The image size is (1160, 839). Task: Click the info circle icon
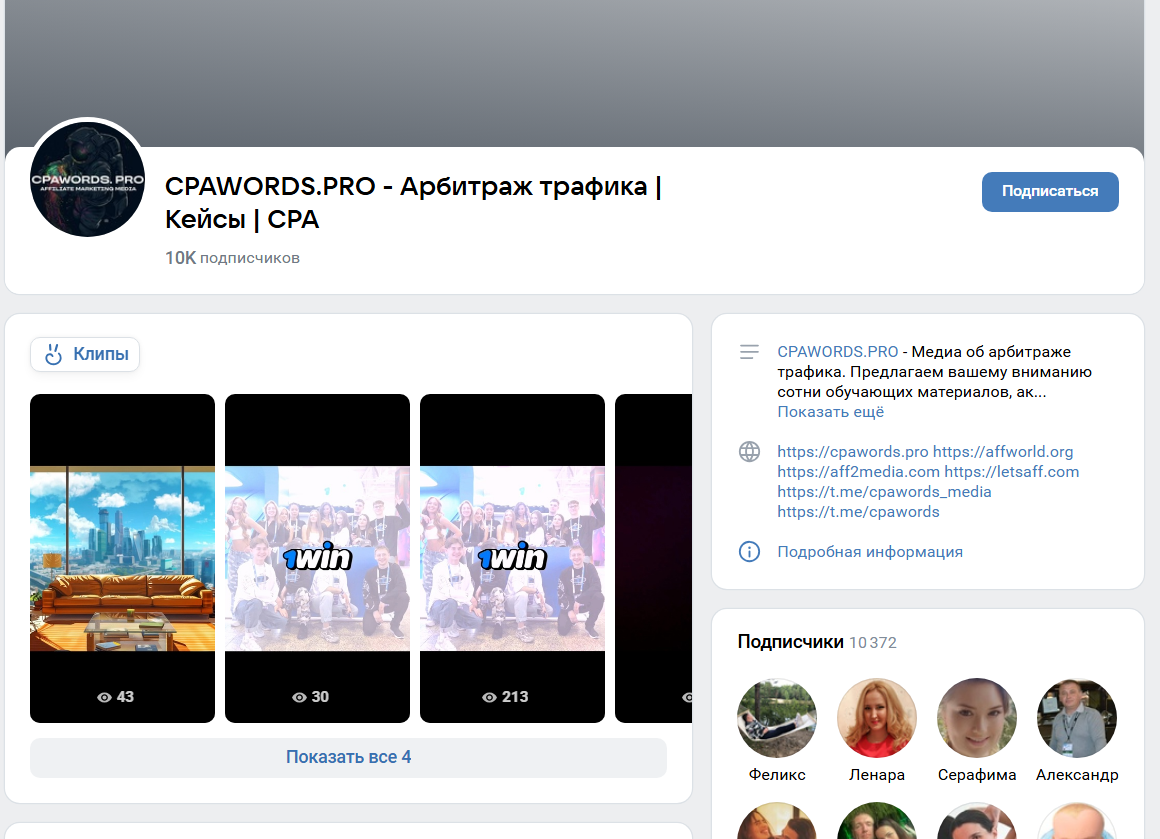coord(749,552)
